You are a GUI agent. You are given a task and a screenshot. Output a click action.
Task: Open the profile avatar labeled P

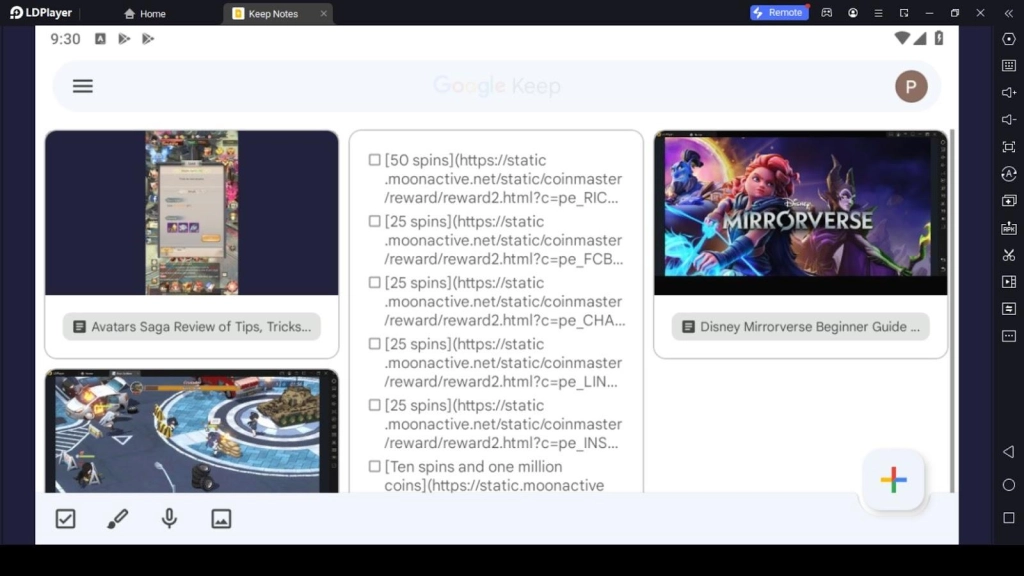coord(910,86)
